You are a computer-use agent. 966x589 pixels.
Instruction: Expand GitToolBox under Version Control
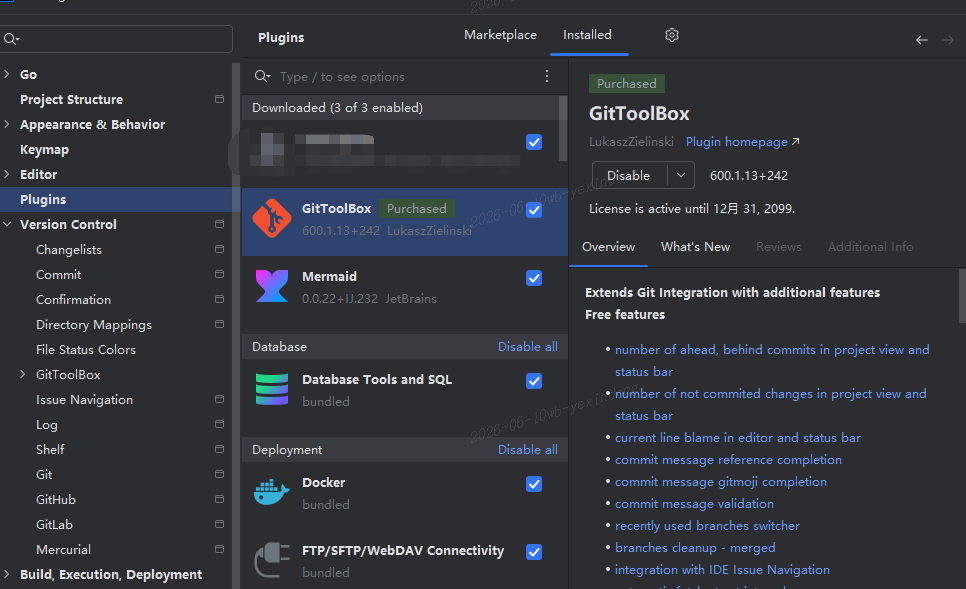[23, 374]
